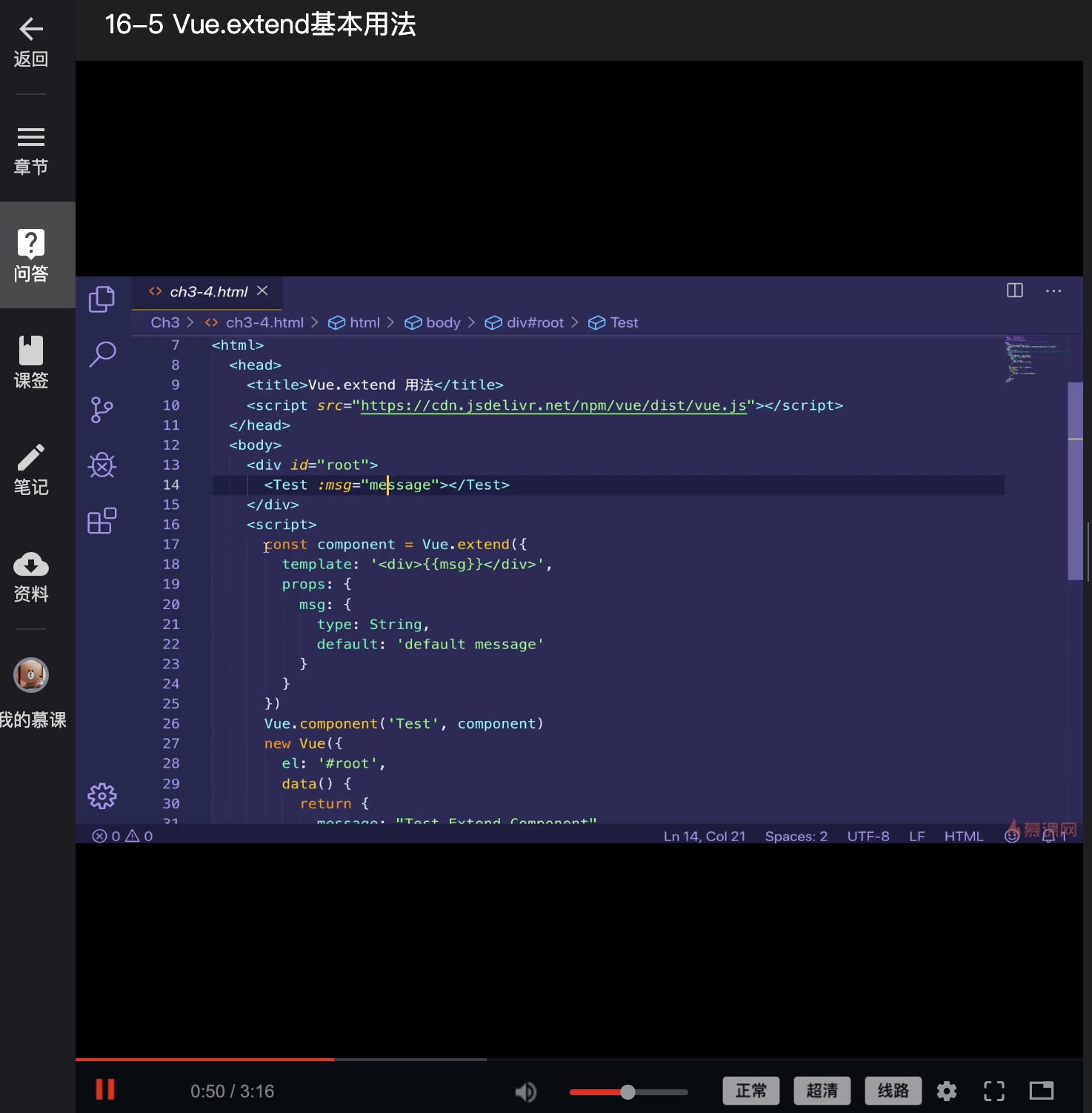Open the 线路 line selection menu
Screen dimensions: 1092x1113
tap(893, 1091)
